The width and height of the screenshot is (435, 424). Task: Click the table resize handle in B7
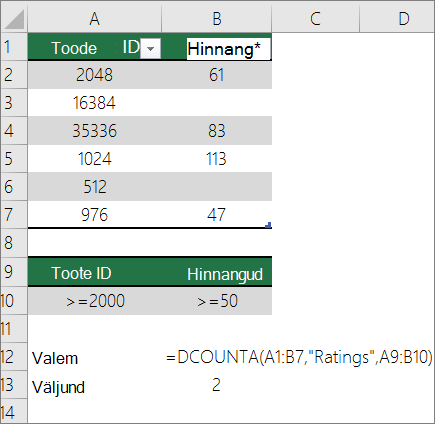pos(268,225)
